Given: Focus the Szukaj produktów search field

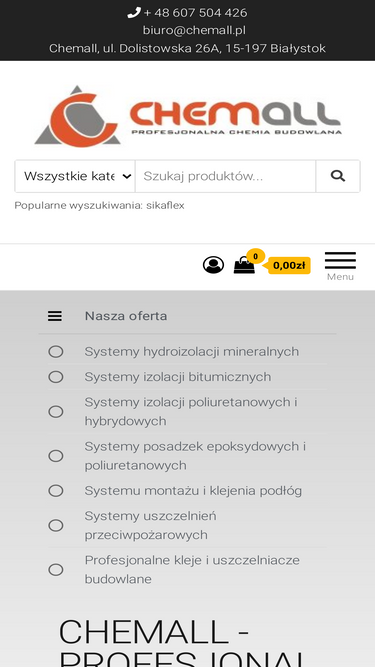Looking at the screenshot, I should coord(225,176).
